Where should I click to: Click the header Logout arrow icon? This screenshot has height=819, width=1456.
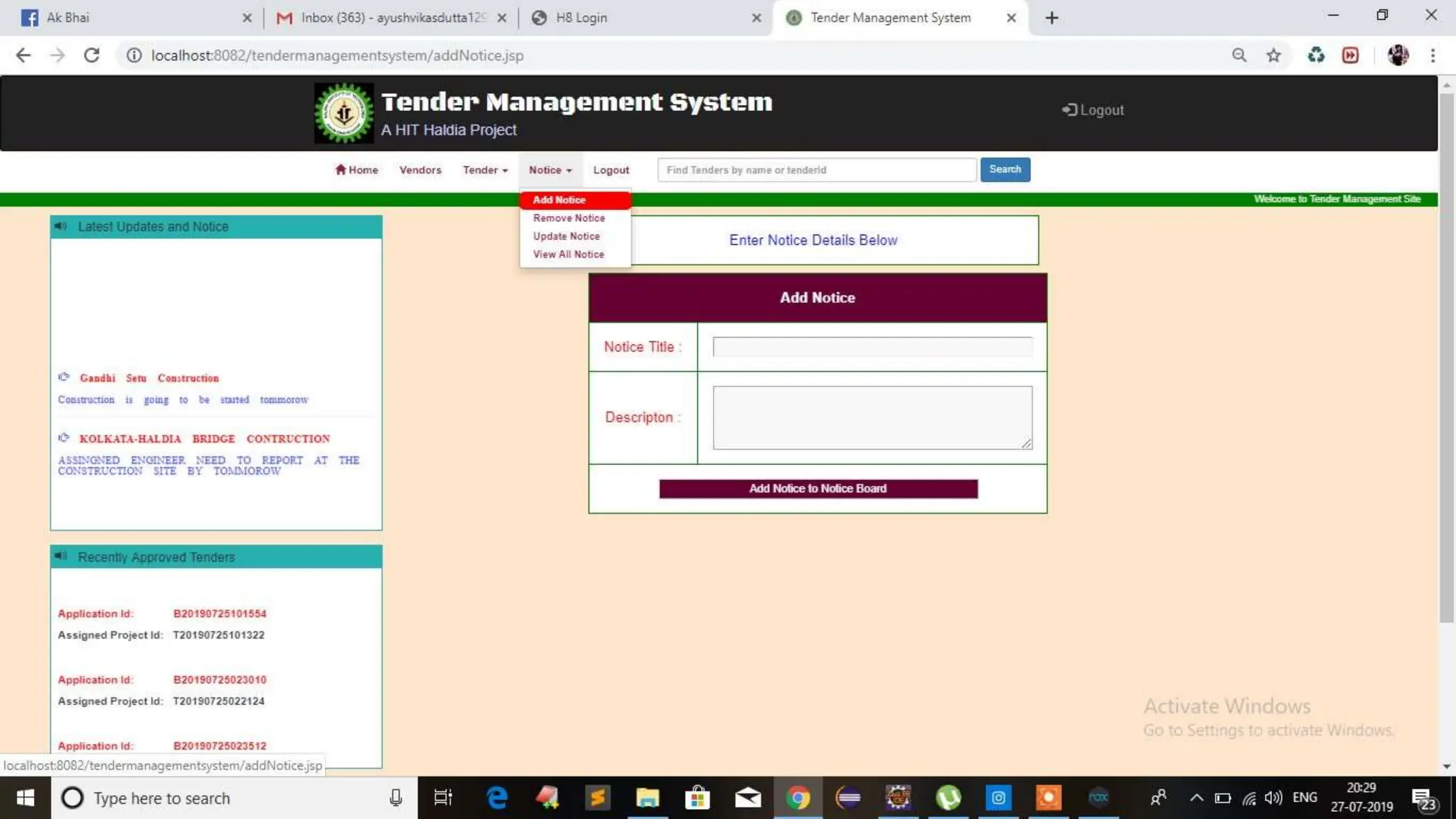(x=1069, y=109)
